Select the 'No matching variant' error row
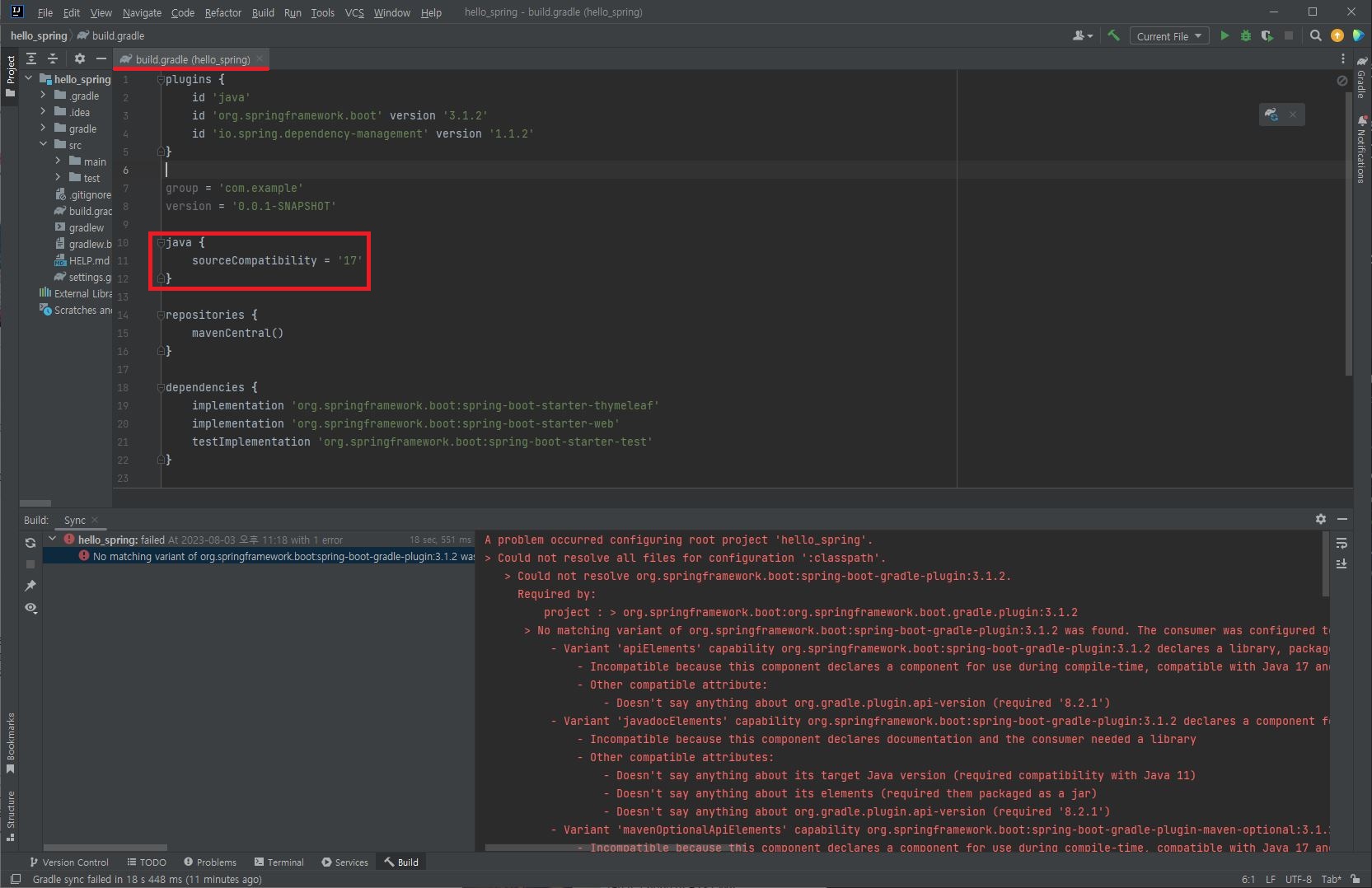 [259, 556]
